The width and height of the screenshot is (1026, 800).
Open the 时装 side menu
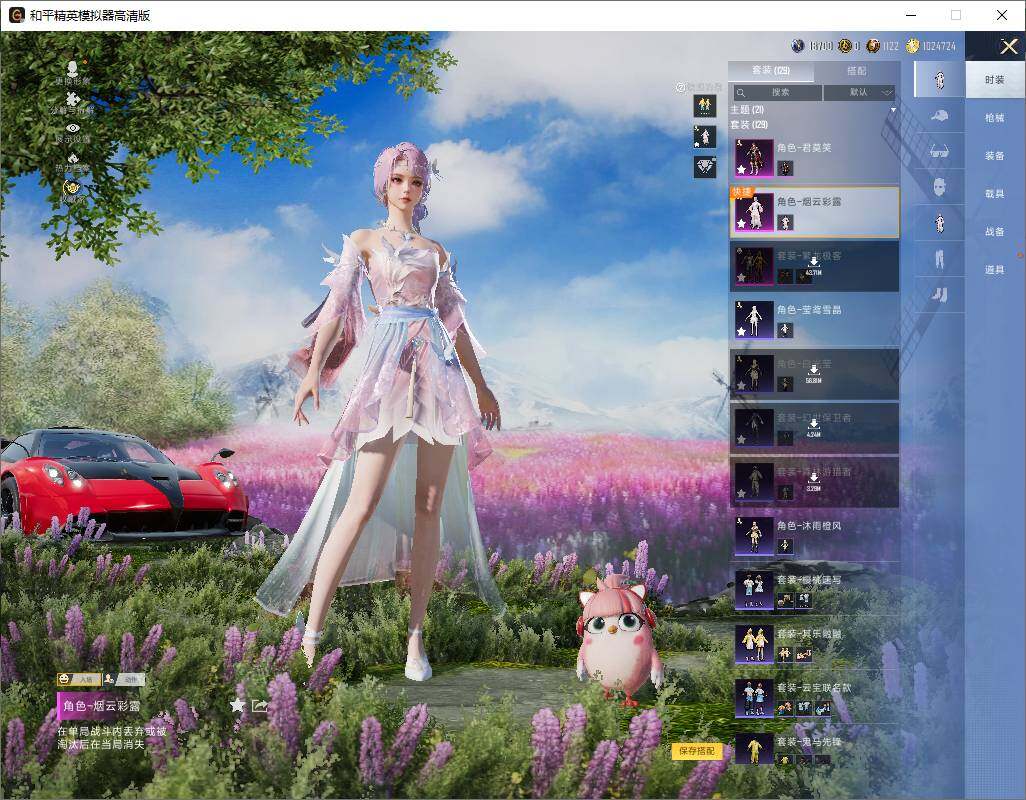995,80
